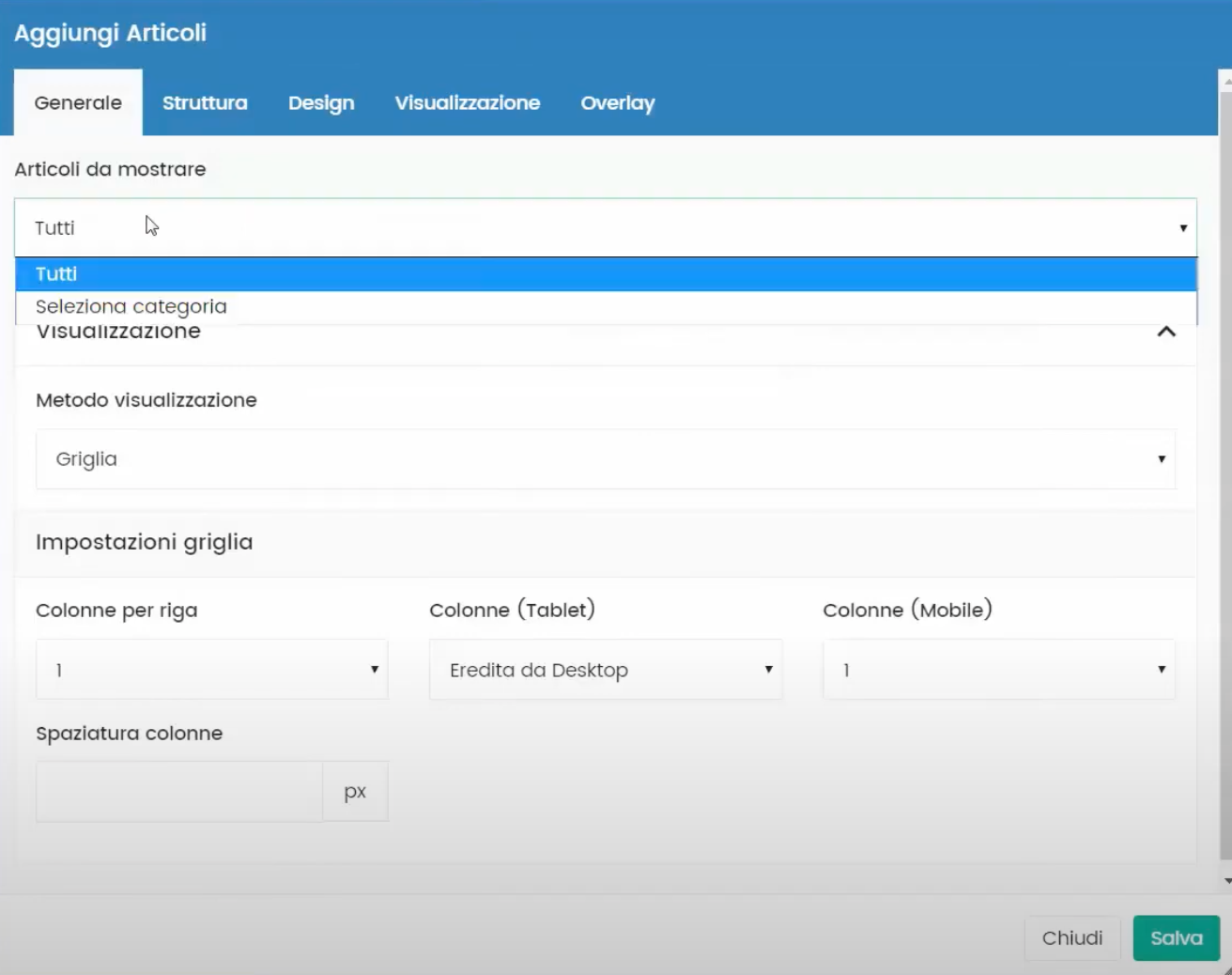Choose the highlighted Tutti option in list
Viewport: 1232px width, 975px height.
pyautogui.click(x=605, y=274)
